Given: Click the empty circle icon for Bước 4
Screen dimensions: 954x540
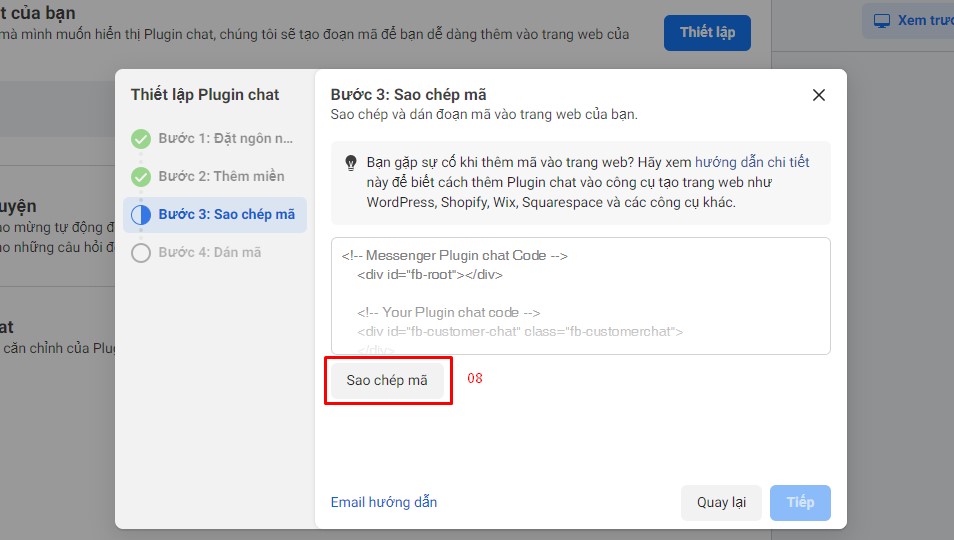Looking at the screenshot, I should pyautogui.click(x=141, y=253).
